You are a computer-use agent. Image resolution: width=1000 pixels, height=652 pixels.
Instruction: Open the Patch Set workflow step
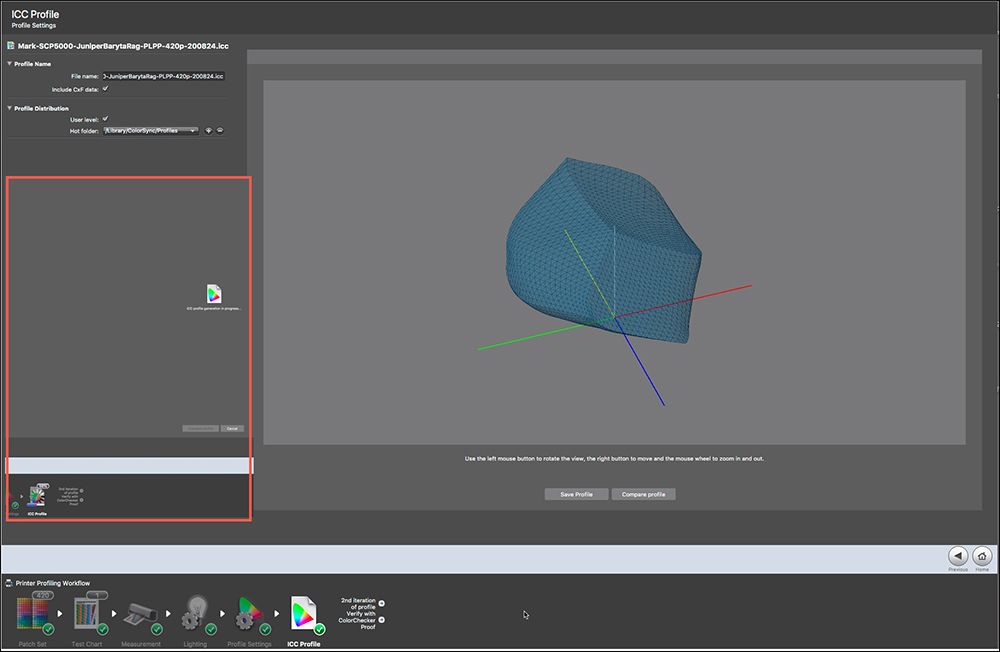pos(34,614)
